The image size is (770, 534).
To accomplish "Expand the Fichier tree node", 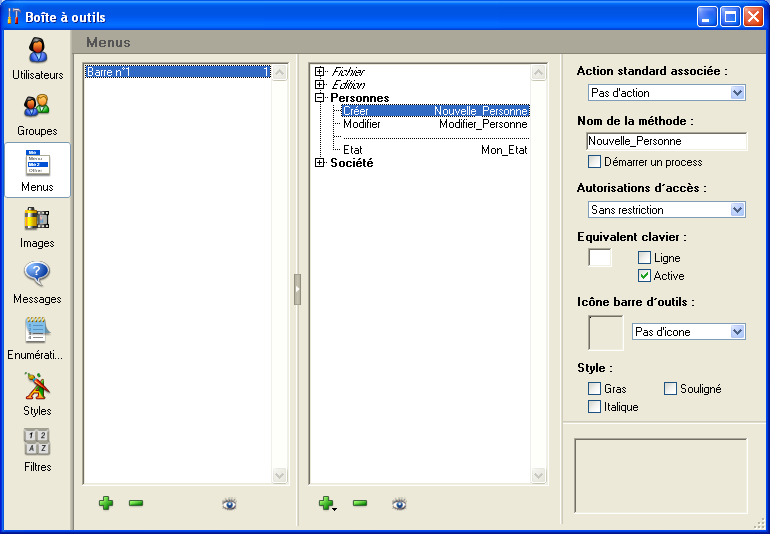I will (320, 72).
